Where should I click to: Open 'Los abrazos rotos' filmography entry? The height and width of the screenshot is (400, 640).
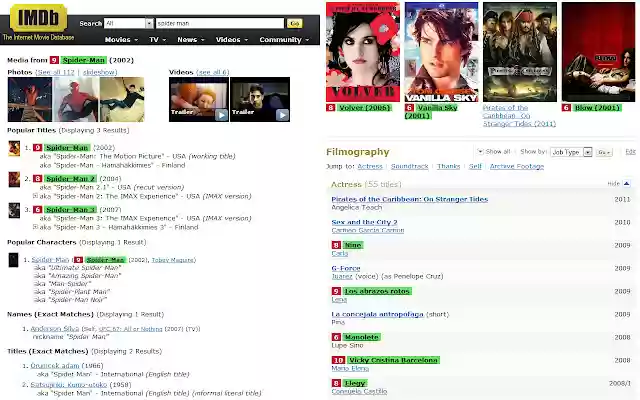[x=377, y=291]
